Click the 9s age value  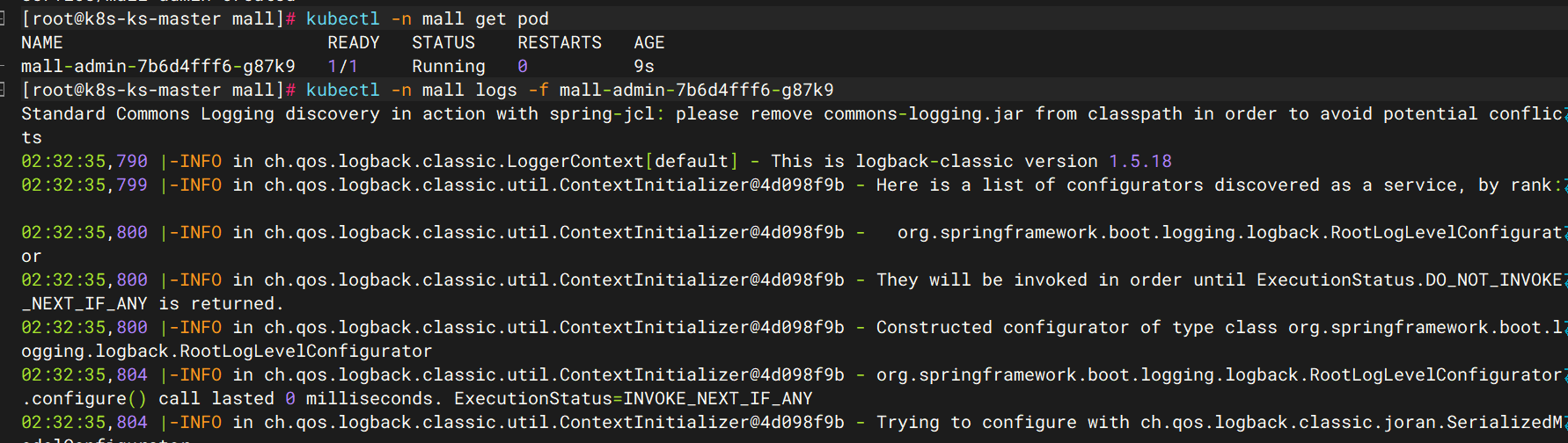(x=644, y=67)
